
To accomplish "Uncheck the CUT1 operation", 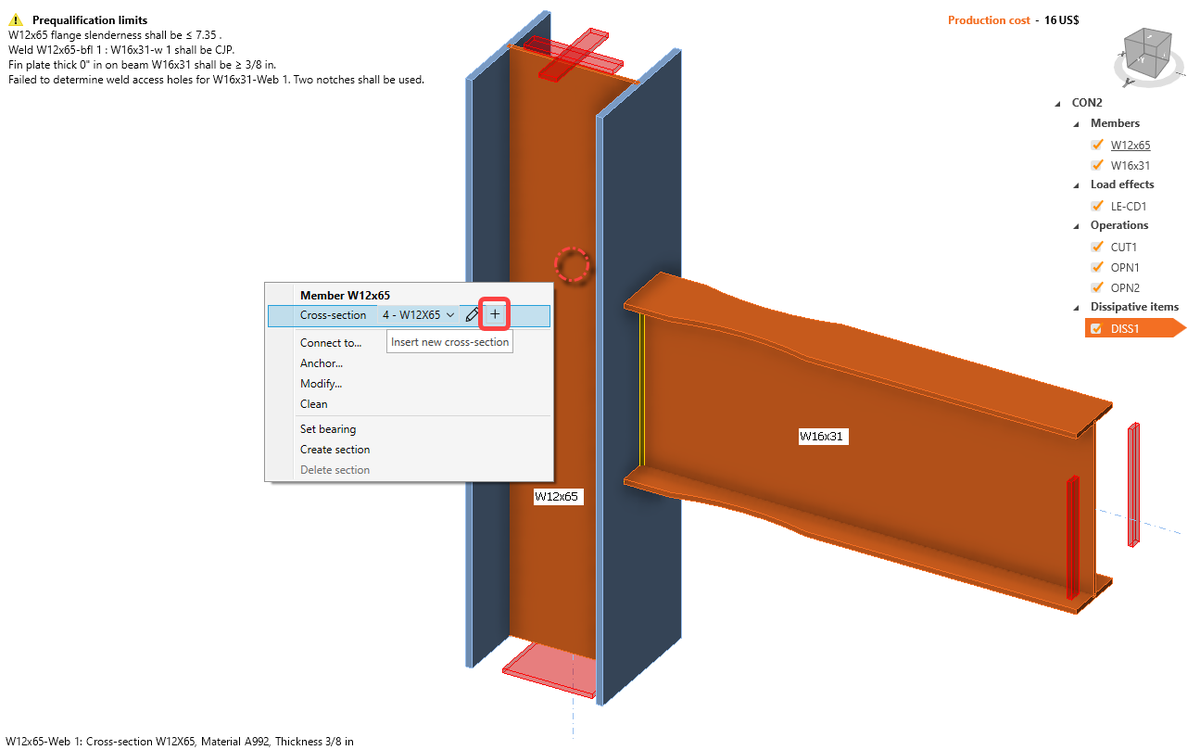I will pos(1097,246).
